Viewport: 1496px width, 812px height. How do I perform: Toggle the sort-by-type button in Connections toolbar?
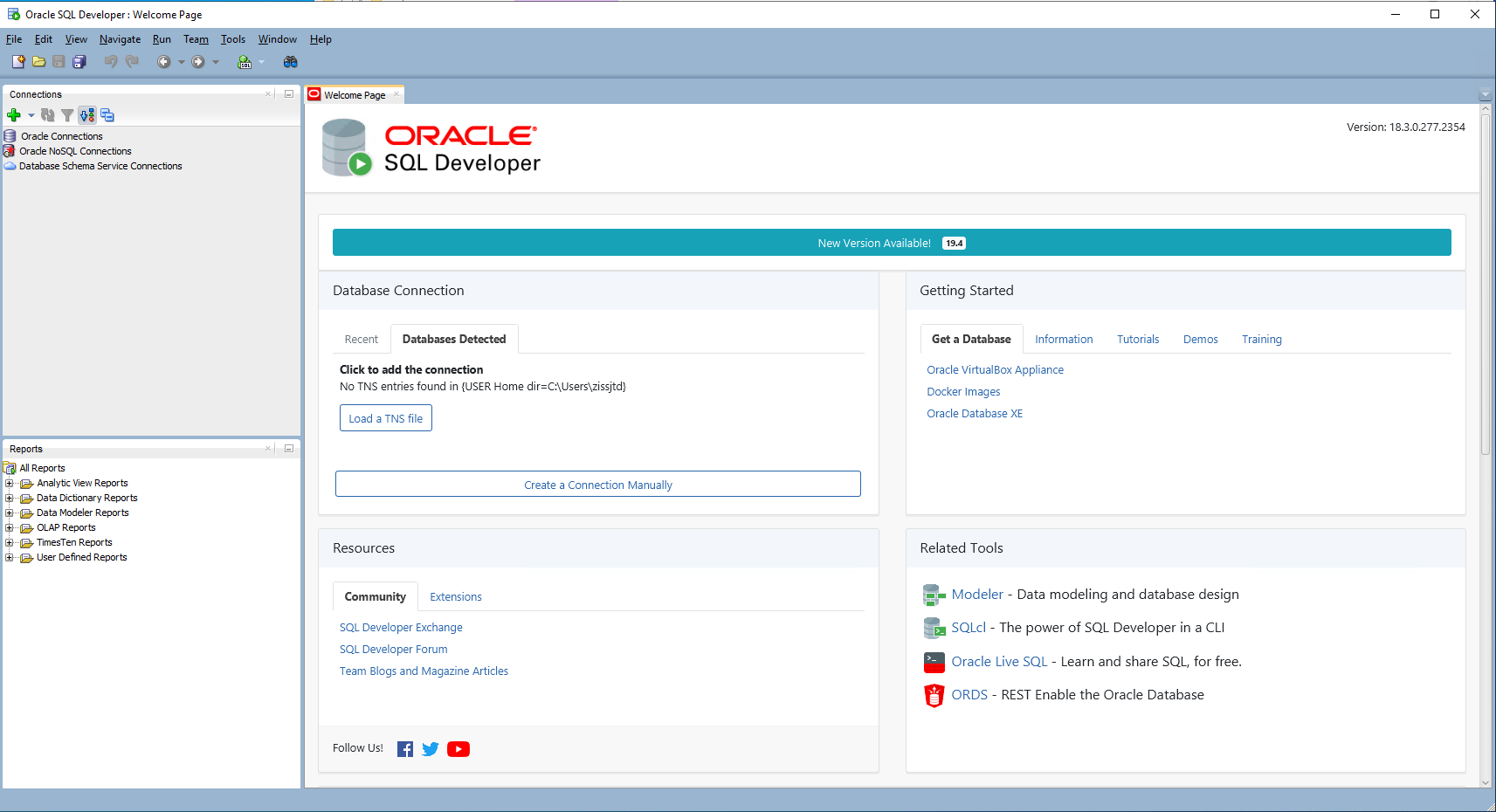coord(86,115)
